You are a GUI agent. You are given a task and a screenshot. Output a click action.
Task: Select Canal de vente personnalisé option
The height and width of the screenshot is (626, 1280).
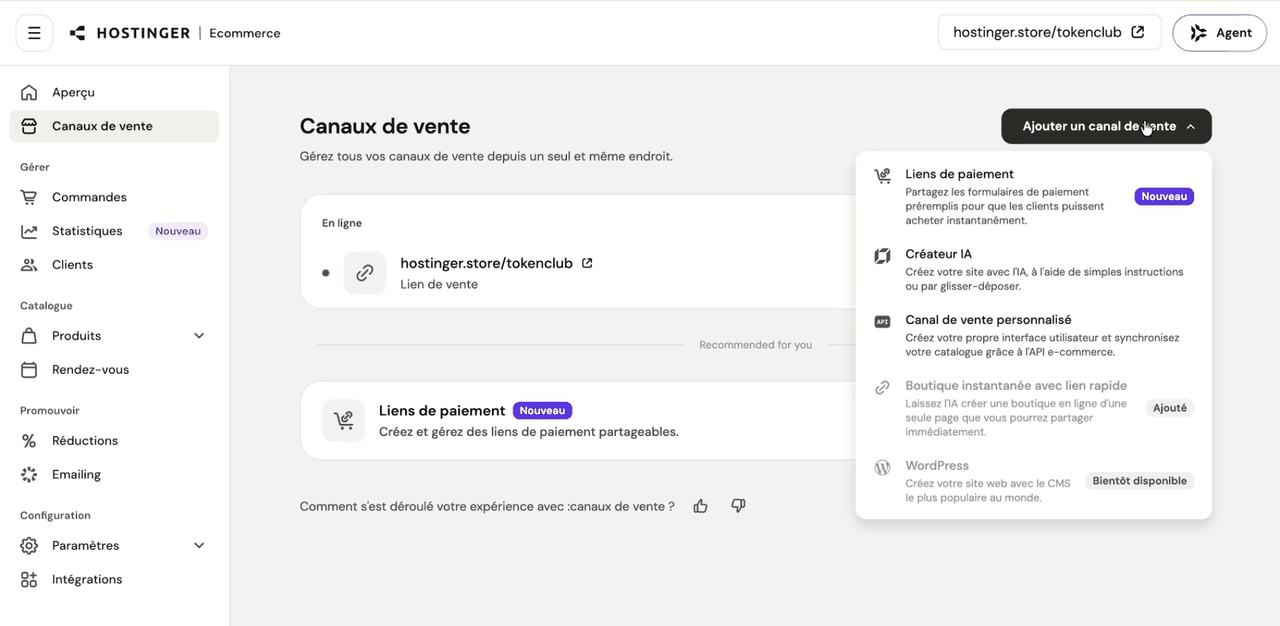pyautogui.click(x=1033, y=336)
